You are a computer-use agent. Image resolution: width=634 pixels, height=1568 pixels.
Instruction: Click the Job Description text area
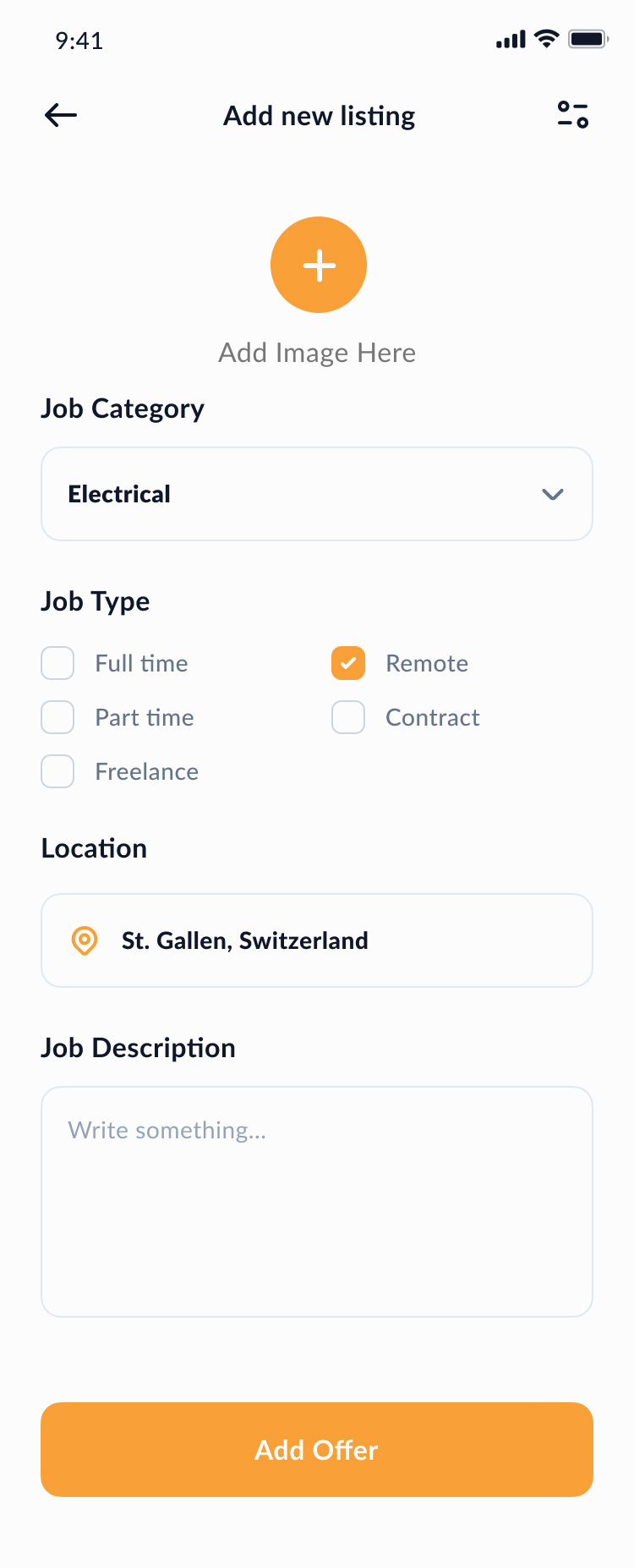click(x=317, y=1201)
